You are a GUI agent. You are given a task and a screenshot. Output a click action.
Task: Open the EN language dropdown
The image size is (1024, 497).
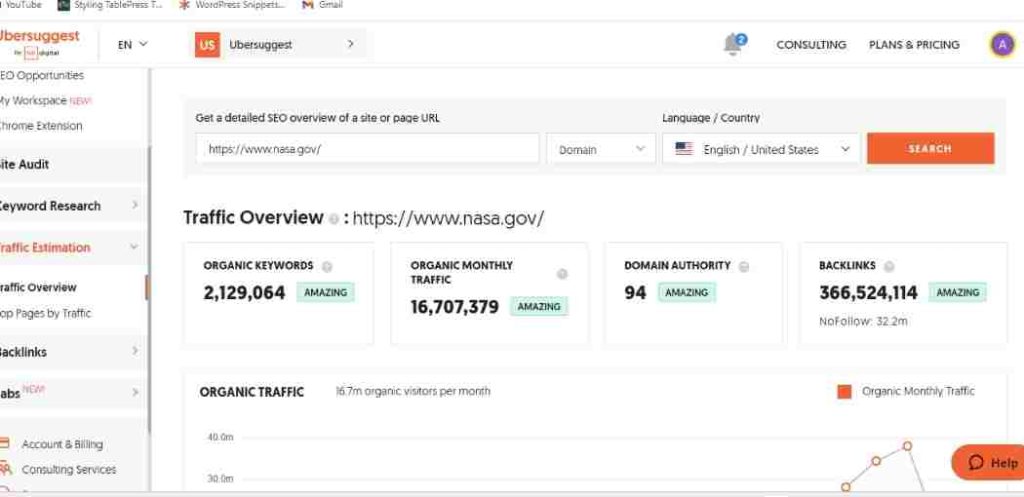pyautogui.click(x=133, y=44)
